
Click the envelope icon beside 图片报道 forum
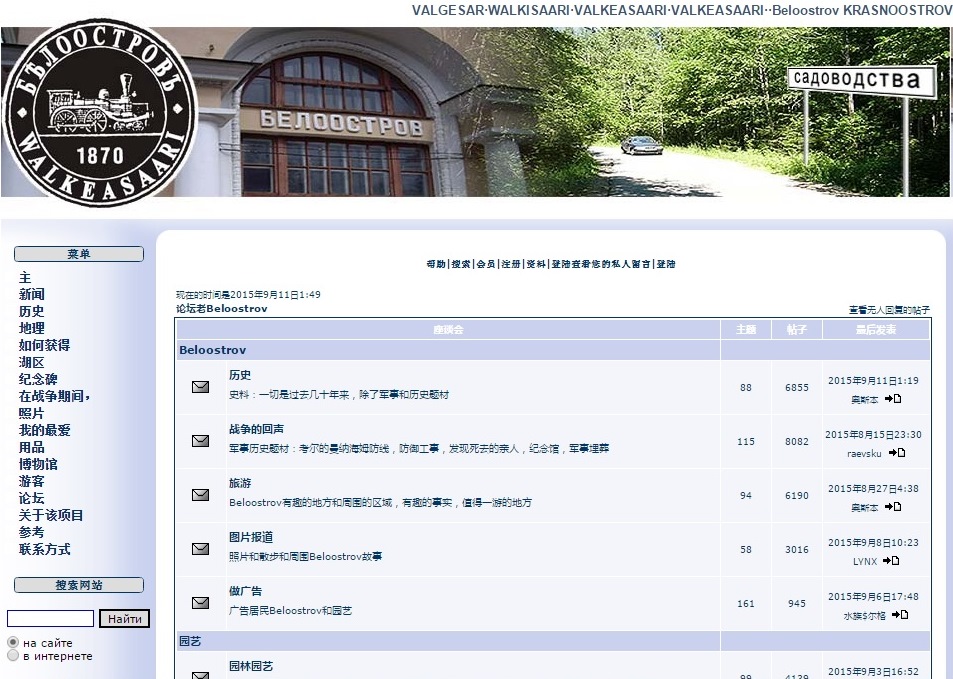coord(200,549)
